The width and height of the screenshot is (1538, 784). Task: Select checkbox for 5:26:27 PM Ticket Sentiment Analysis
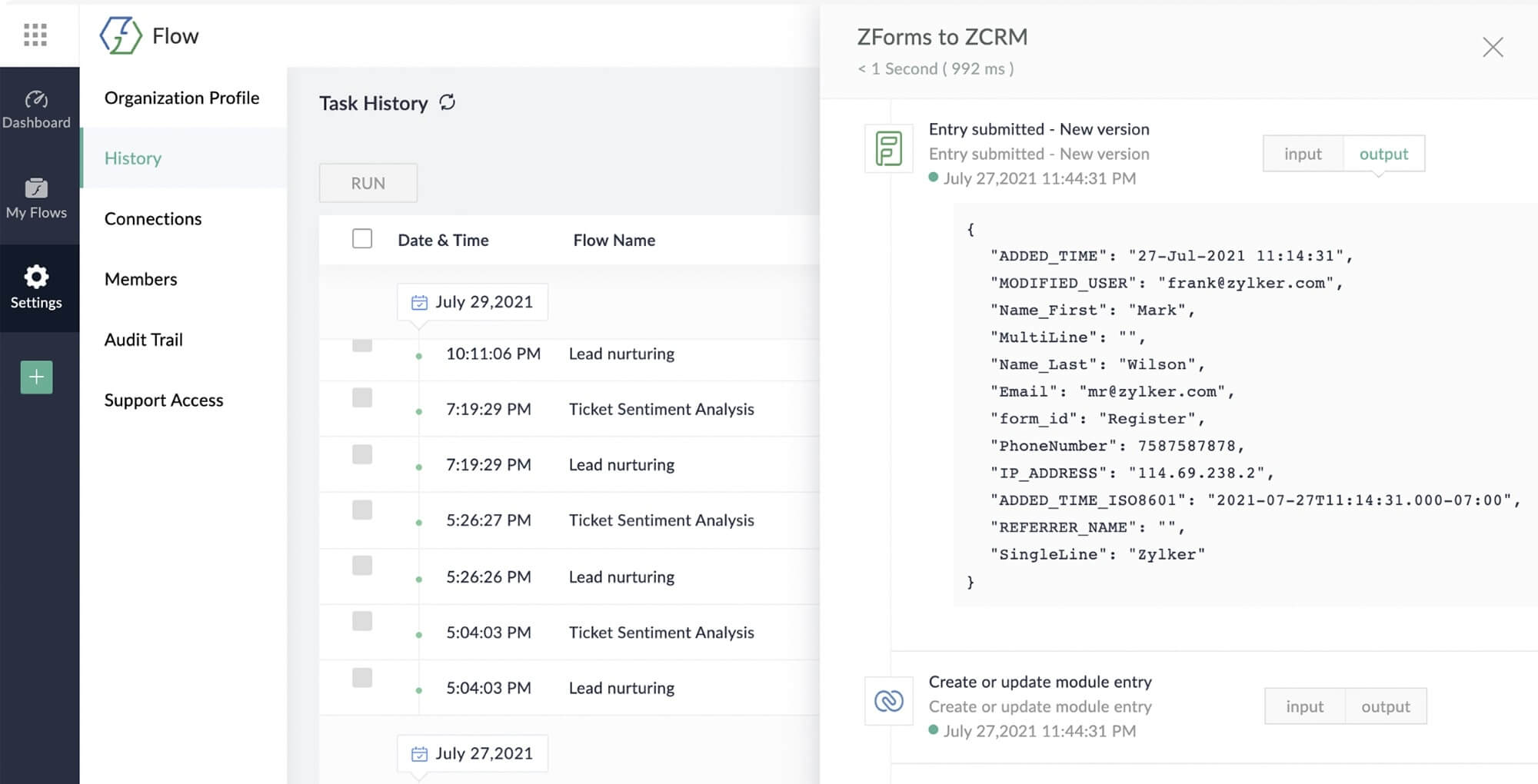point(362,510)
